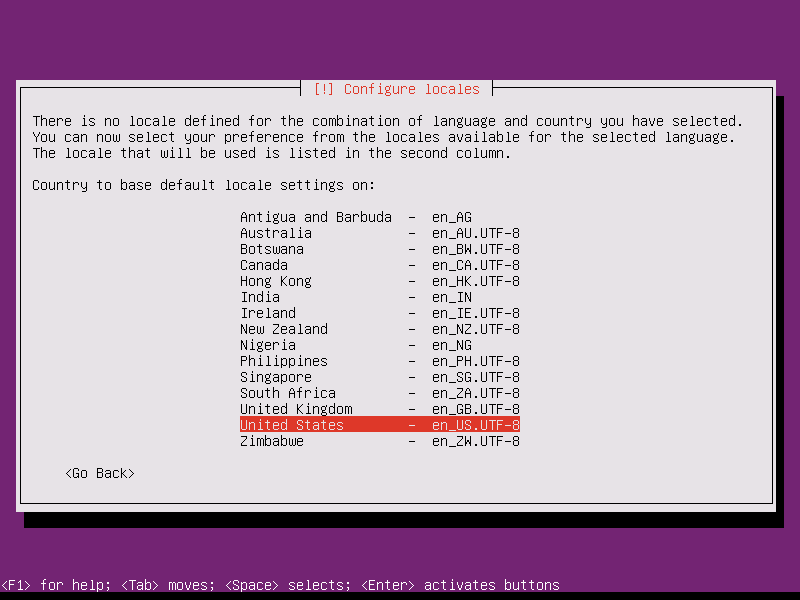The image size is (800, 600).
Task: Choose New Zealand from the list
Action: (380, 329)
